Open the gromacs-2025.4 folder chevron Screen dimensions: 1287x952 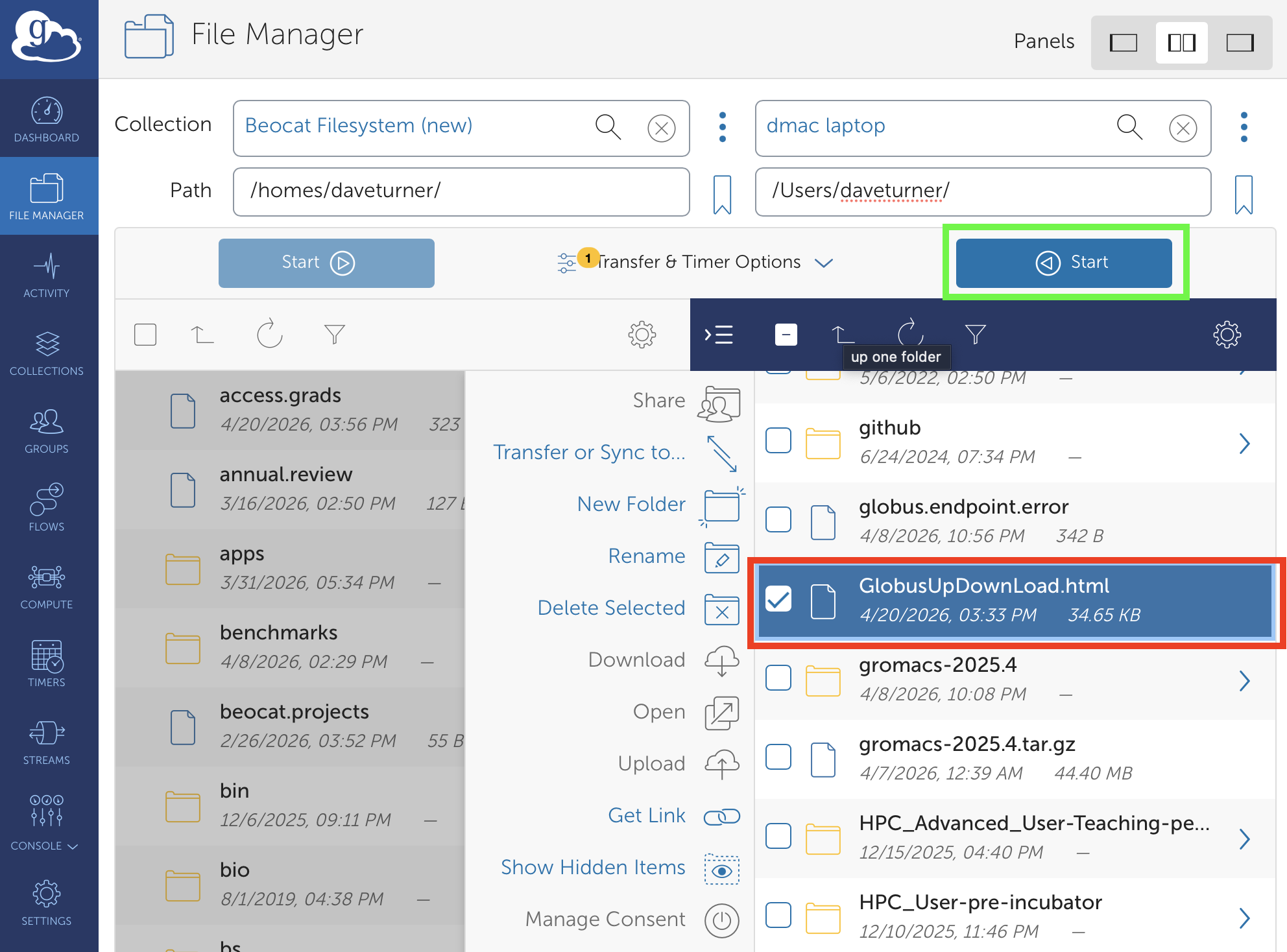click(x=1244, y=680)
